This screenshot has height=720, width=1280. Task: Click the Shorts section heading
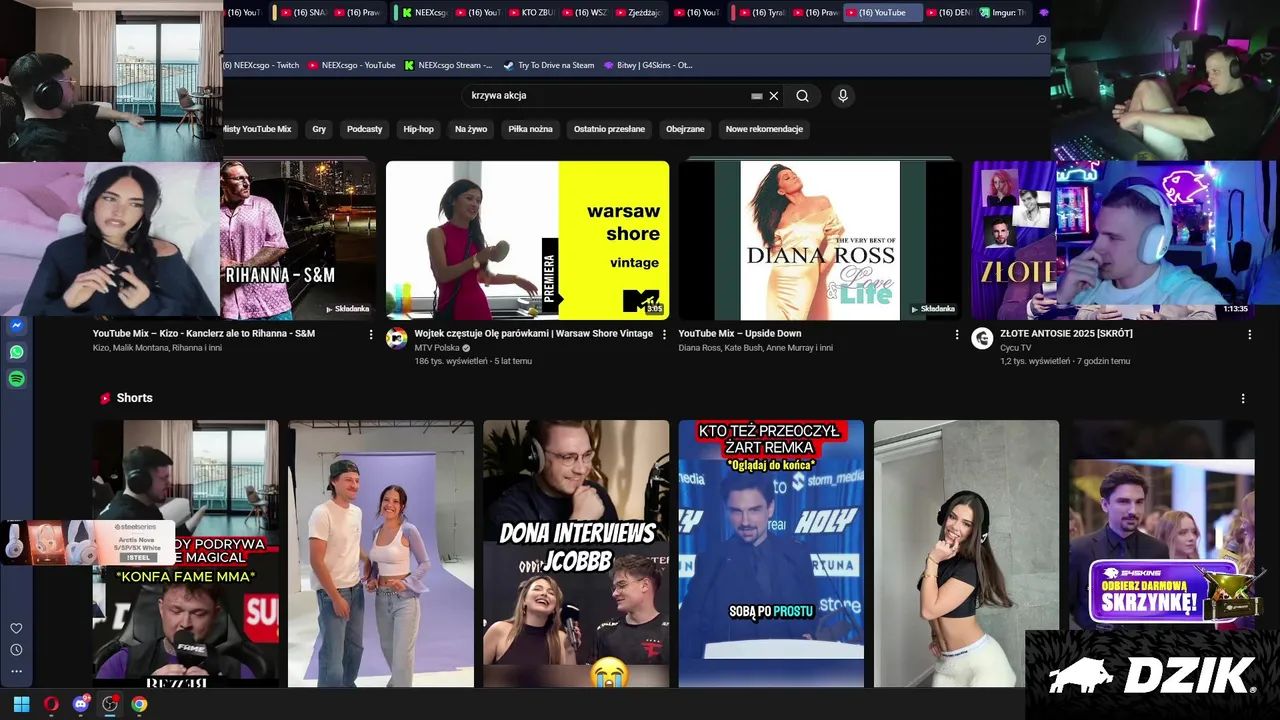(x=134, y=398)
